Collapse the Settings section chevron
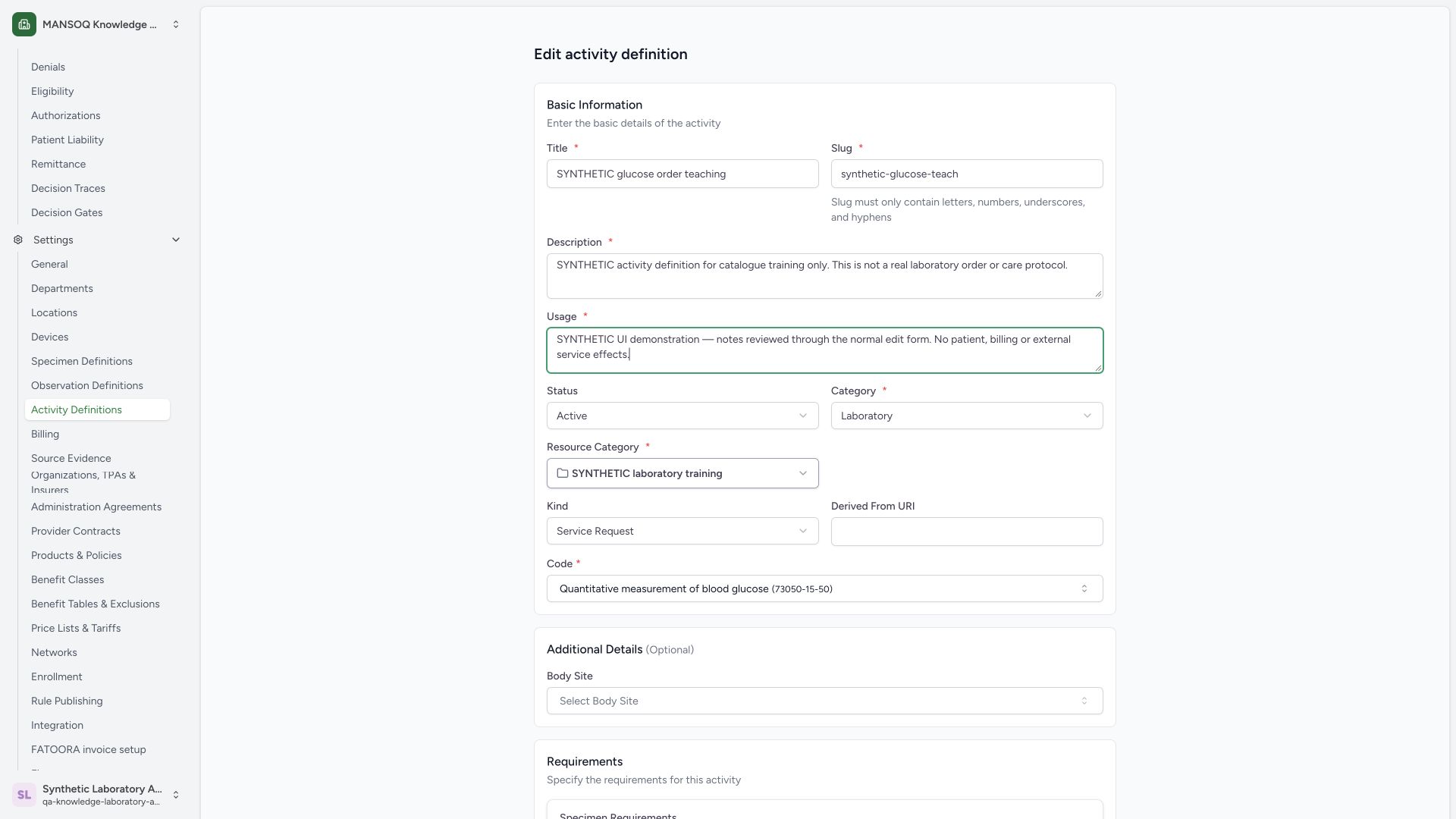 click(176, 240)
